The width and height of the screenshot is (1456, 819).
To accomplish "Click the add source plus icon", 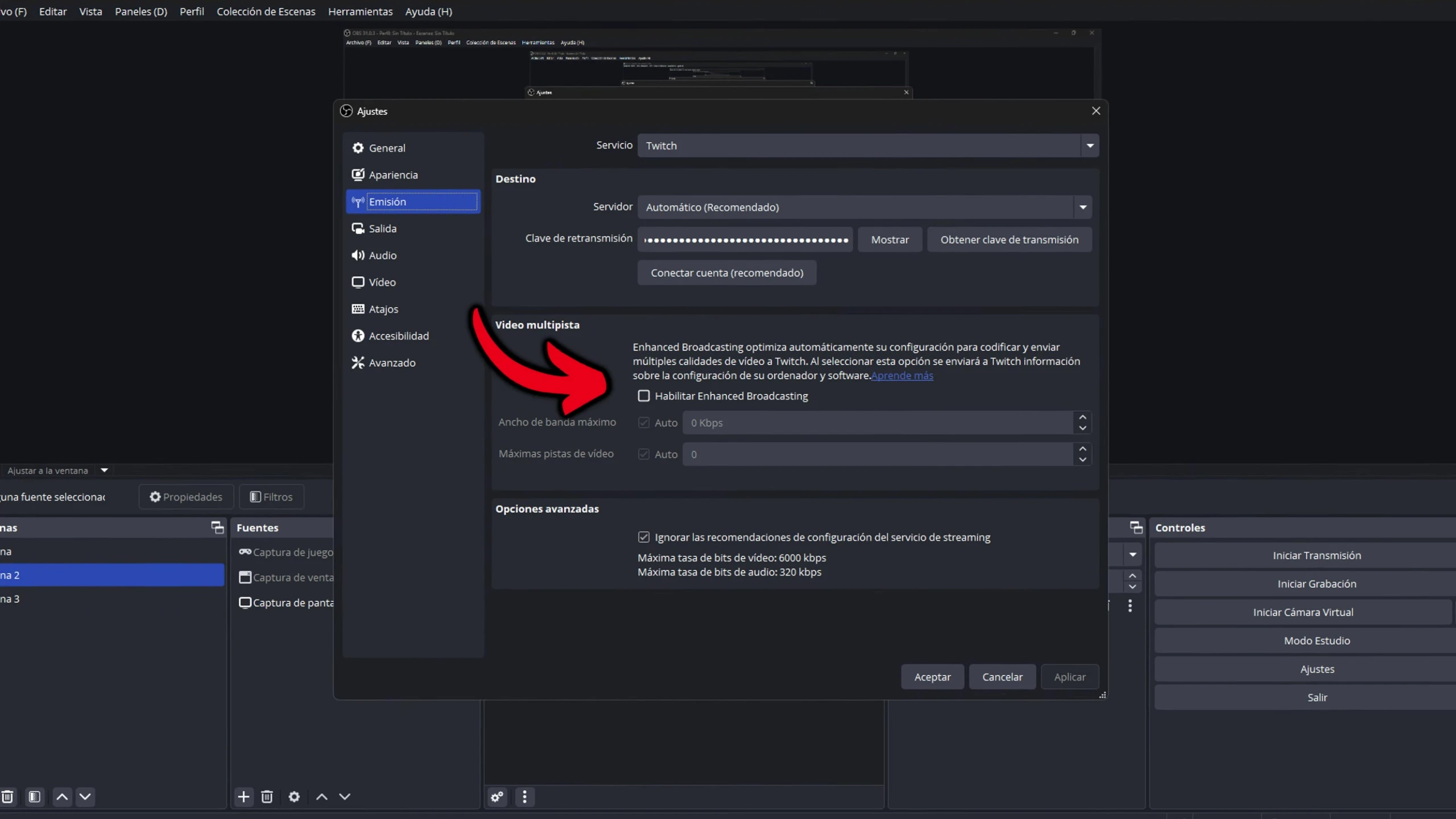I will pos(243,797).
